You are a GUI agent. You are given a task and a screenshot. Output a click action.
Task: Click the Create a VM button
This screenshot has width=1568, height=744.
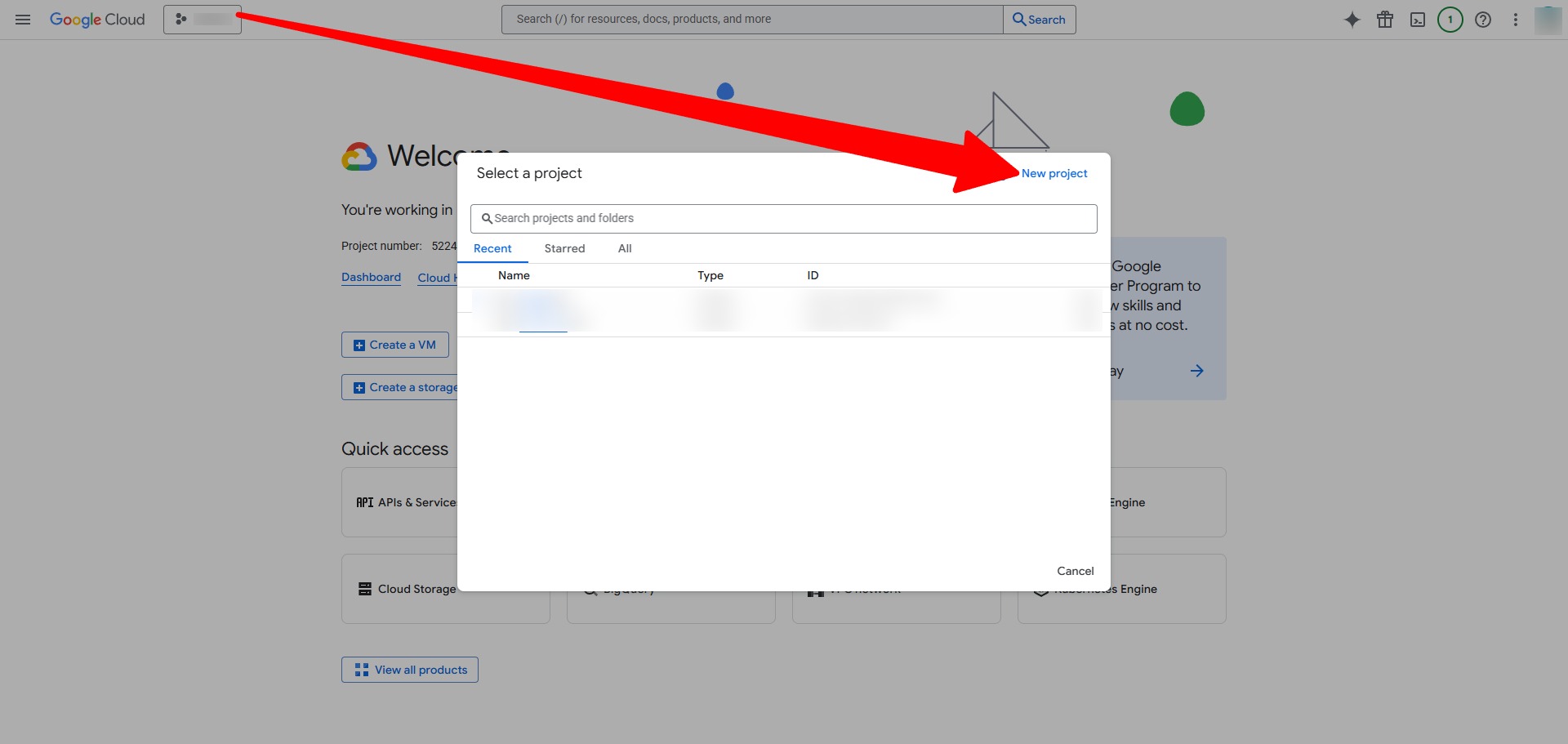(x=395, y=345)
